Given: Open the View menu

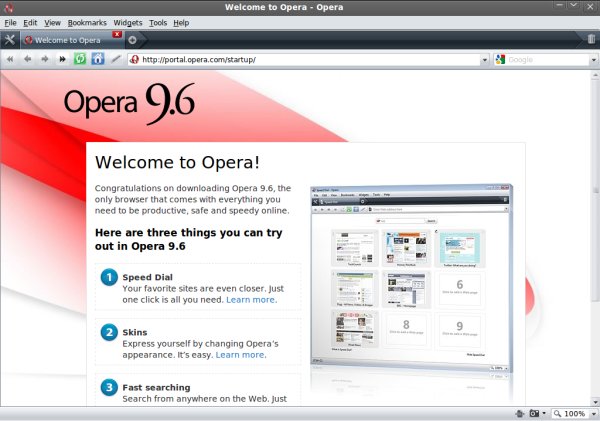Looking at the screenshot, I should coord(52,23).
